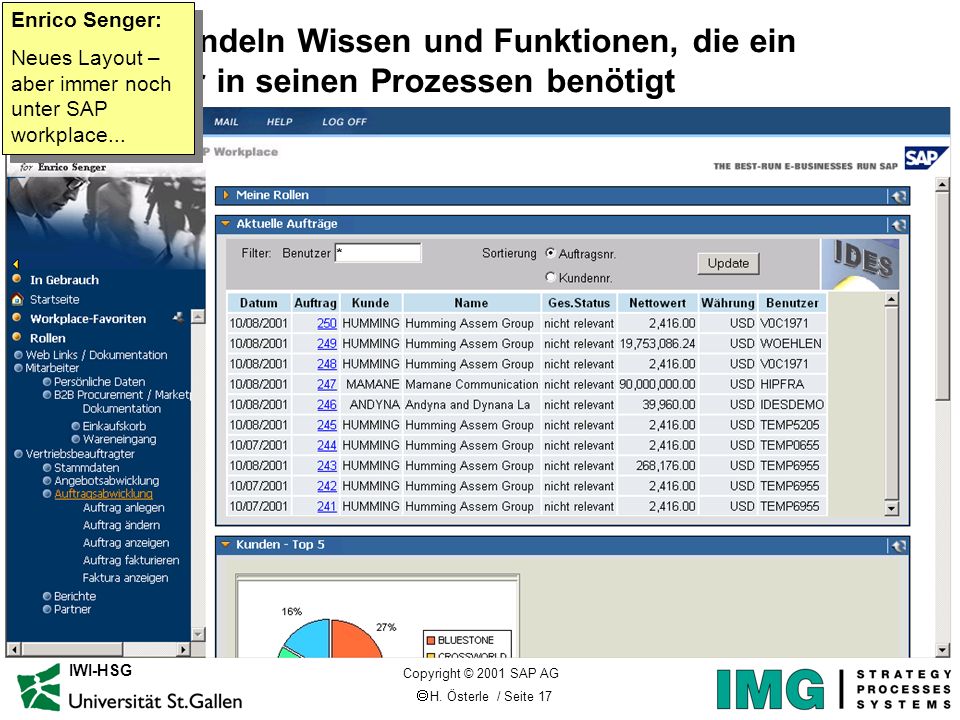Click the Nettowert column header
Viewport: 960px width, 720px height.
point(658,303)
